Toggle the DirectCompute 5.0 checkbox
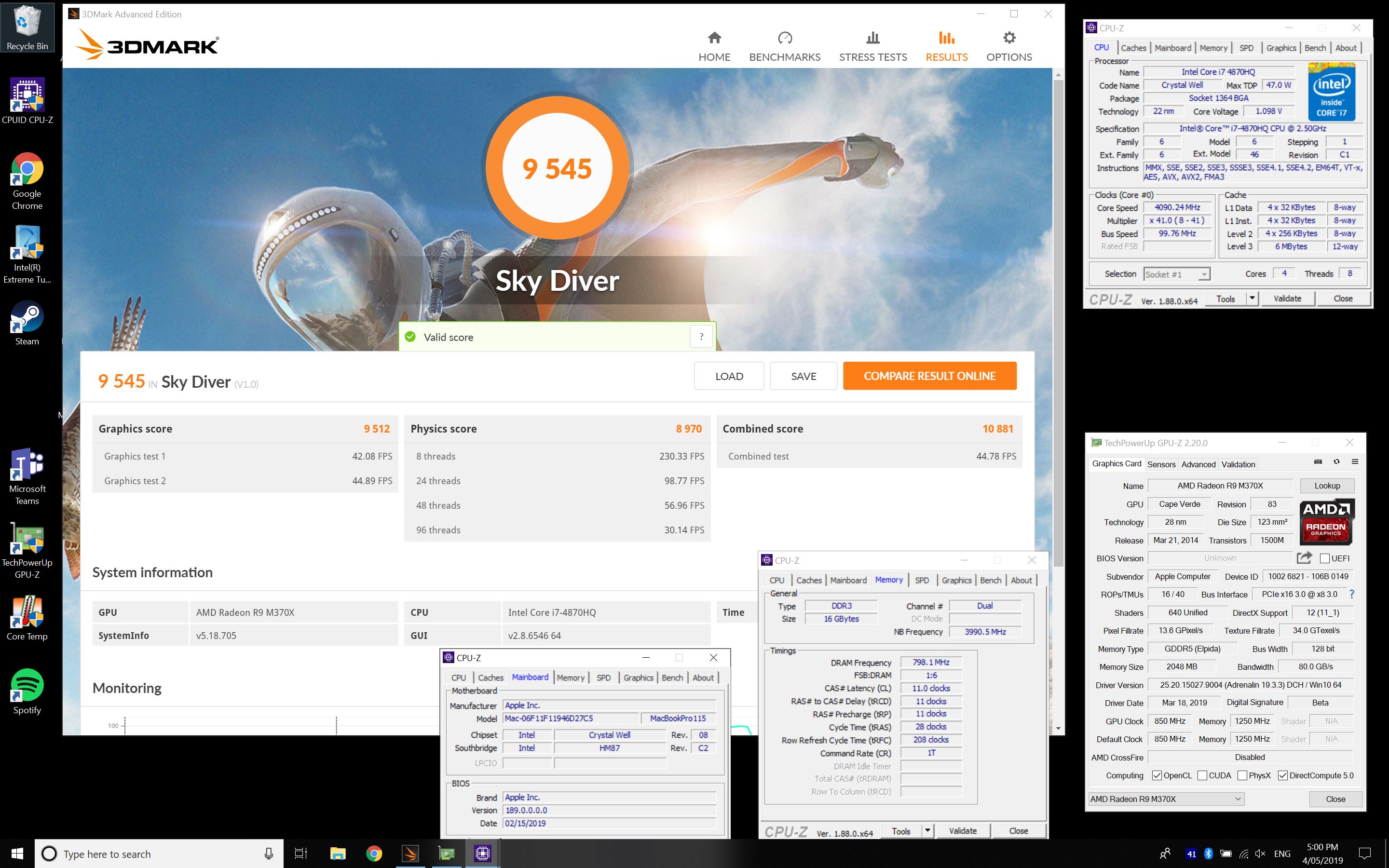 [1283, 775]
